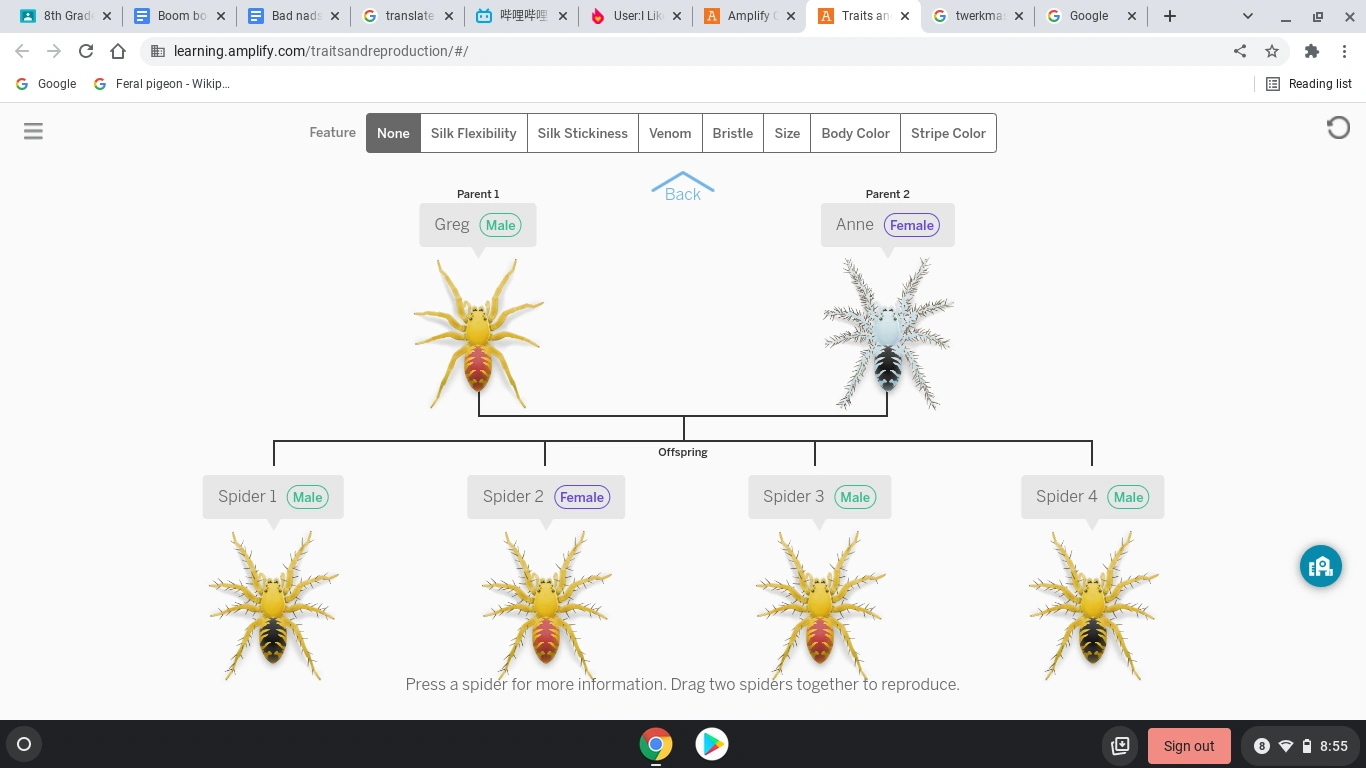Image resolution: width=1366 pixels, height=768 pixels.
Task: Switch to the Boom browser tab
Action: 175,16
